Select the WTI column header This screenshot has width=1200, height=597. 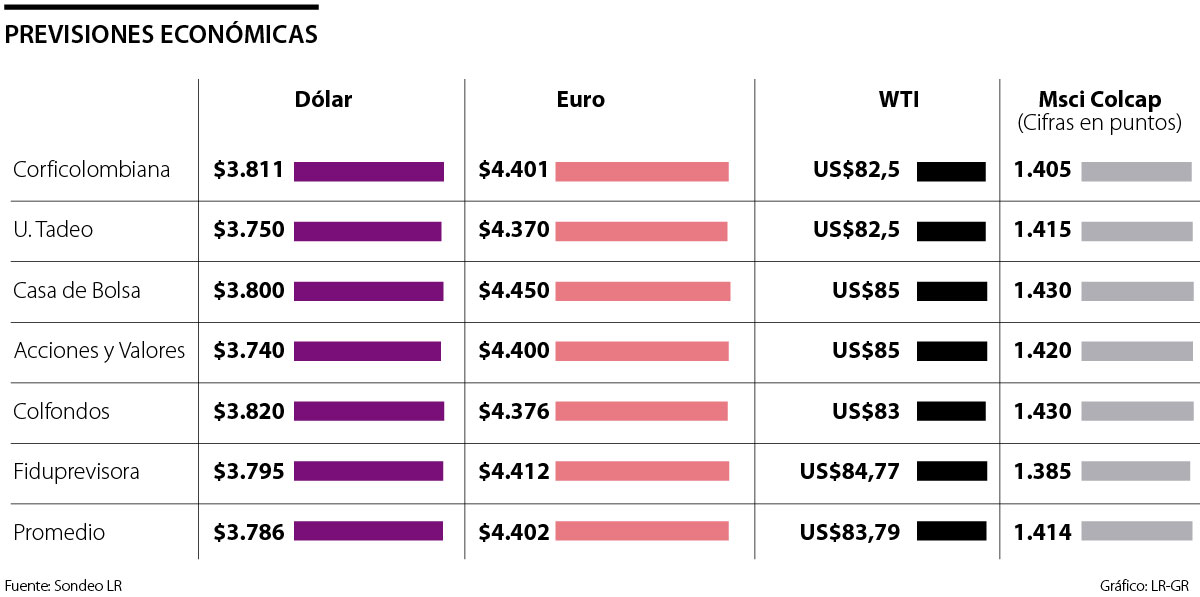tap(899, 99)
